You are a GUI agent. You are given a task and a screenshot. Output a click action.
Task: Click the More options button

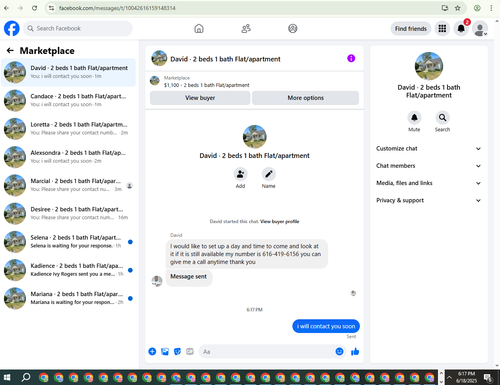[305, 98]
